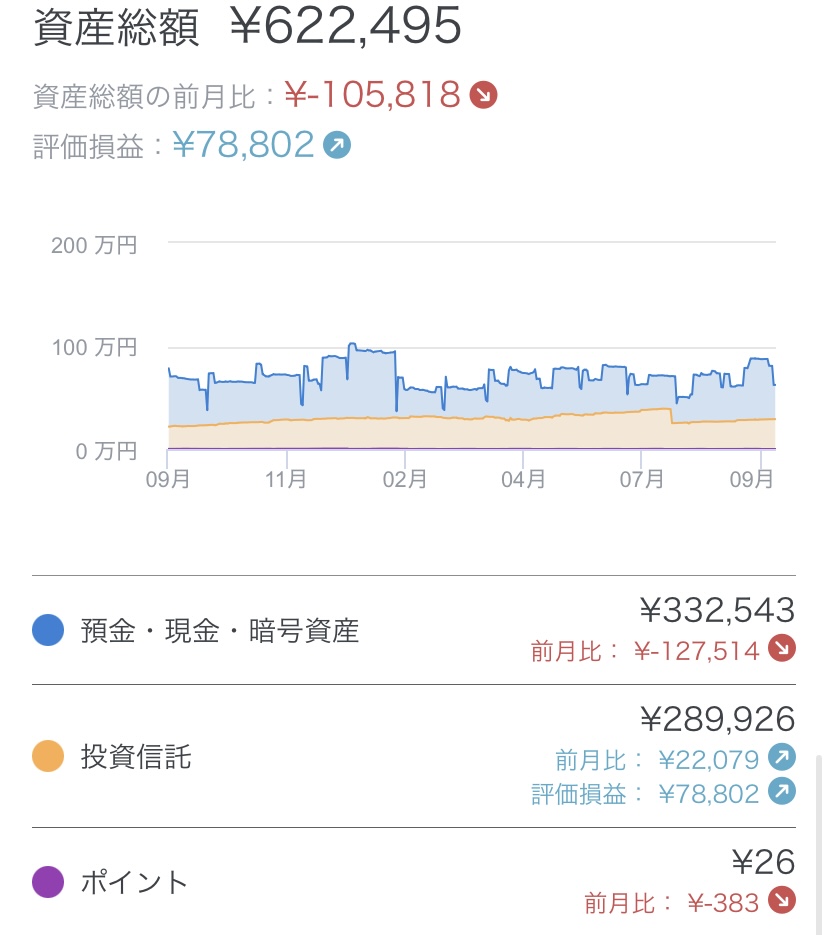Click blue up arrow beside top 評価損益
The width and height of the screenshot is (828, 935).
(337, 146)
